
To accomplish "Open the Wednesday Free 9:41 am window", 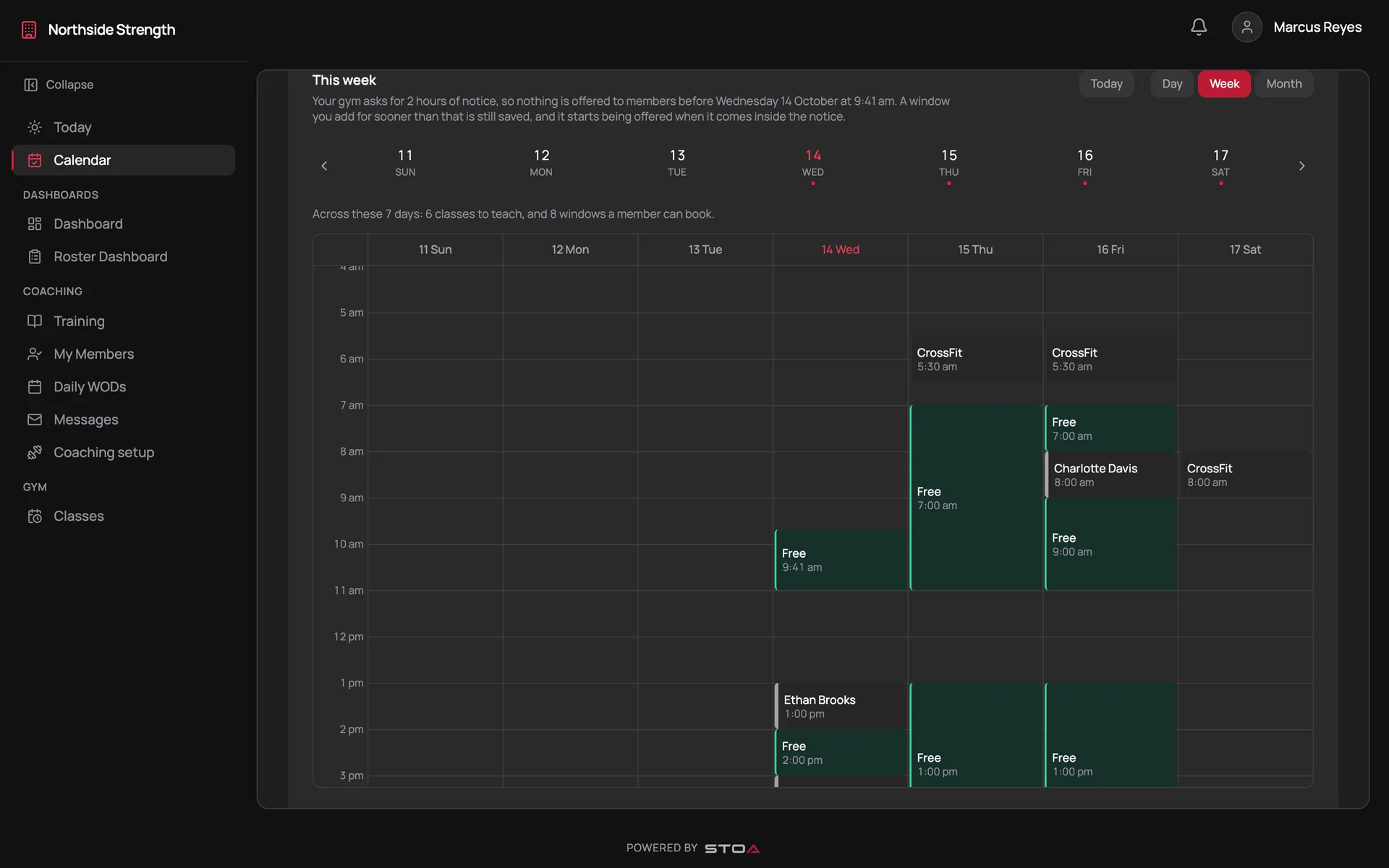I will pyautogui.click(x=841, y=560).
